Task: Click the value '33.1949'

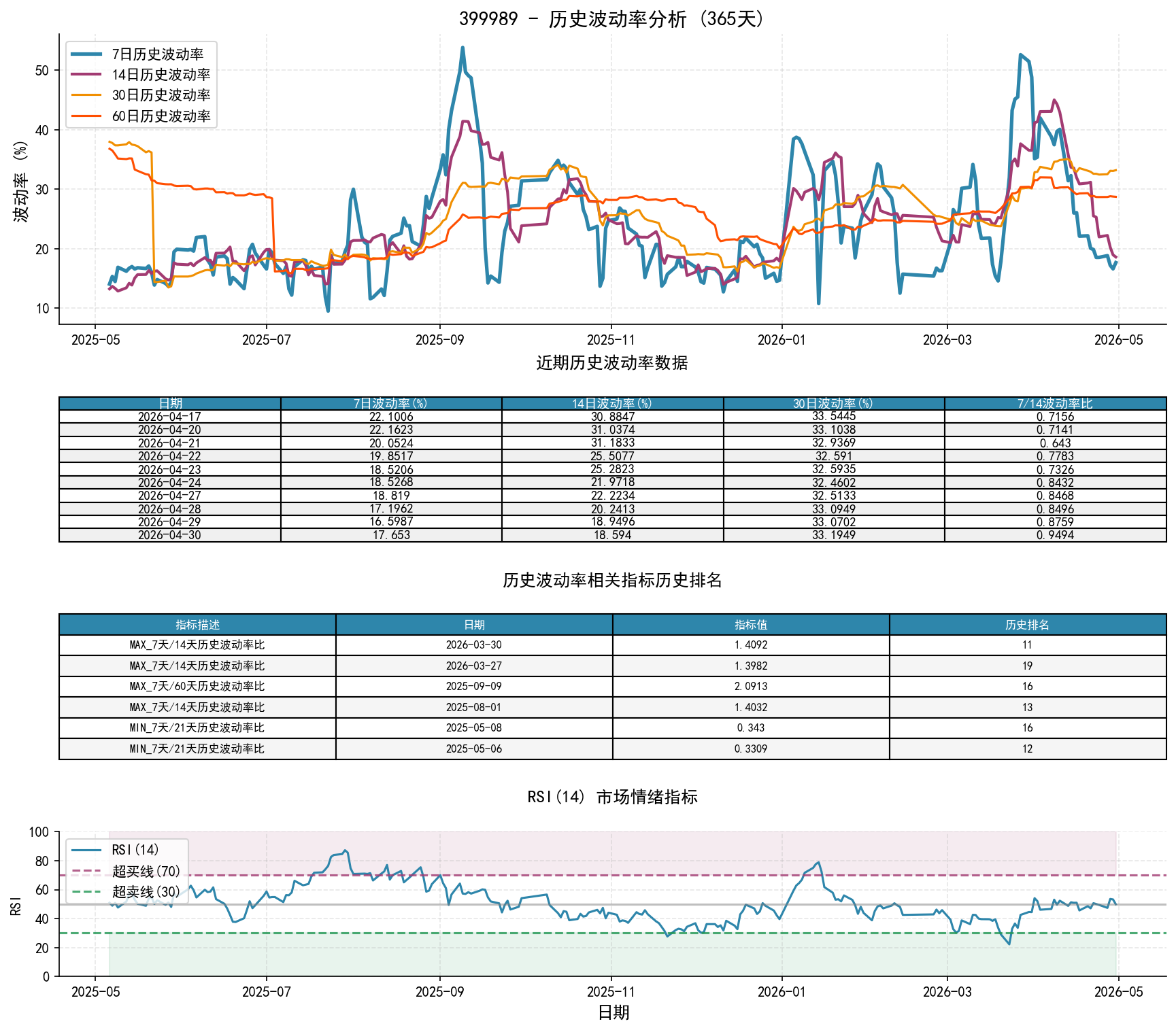Action: tap(834, 535)
